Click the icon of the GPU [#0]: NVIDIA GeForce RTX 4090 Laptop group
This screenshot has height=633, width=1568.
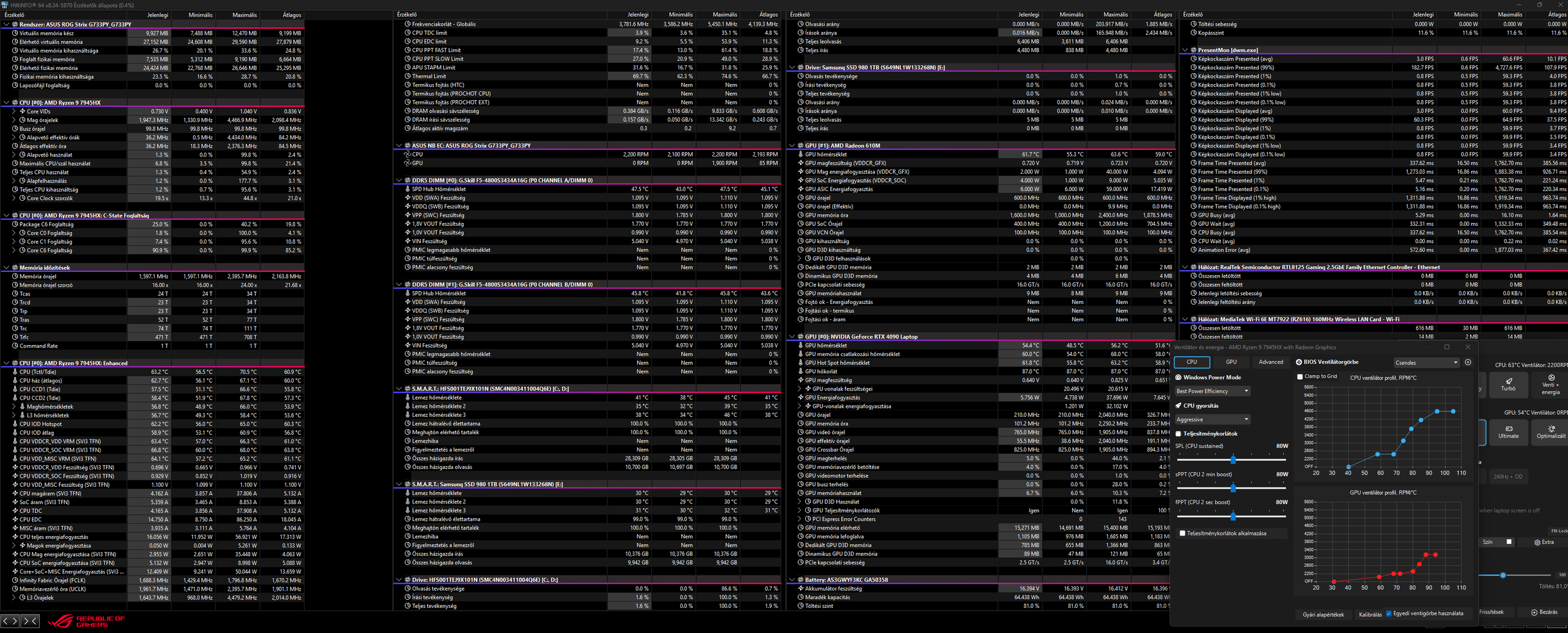click(800, 337)
